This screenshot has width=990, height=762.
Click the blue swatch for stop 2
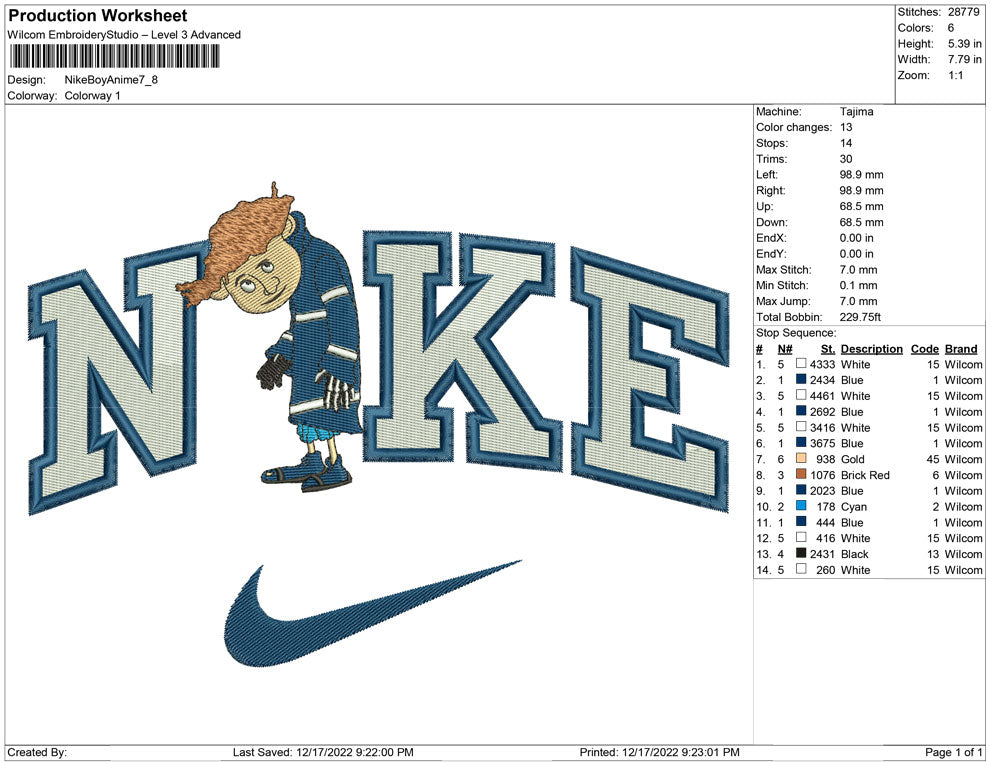point(801,379)
